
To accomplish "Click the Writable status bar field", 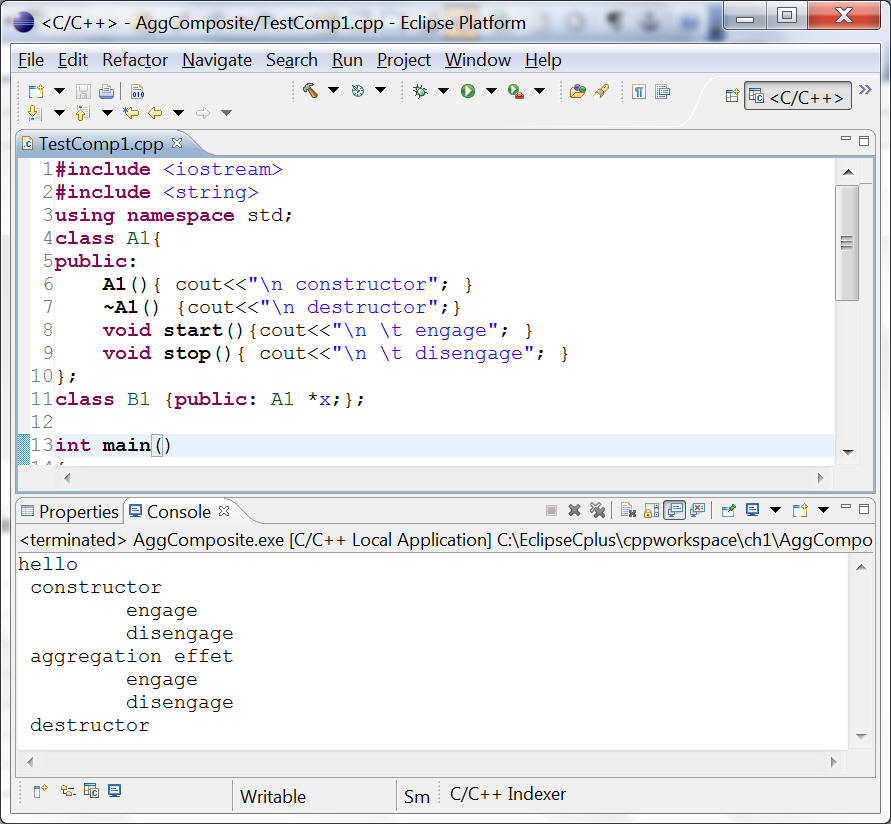I will point(273,796).
